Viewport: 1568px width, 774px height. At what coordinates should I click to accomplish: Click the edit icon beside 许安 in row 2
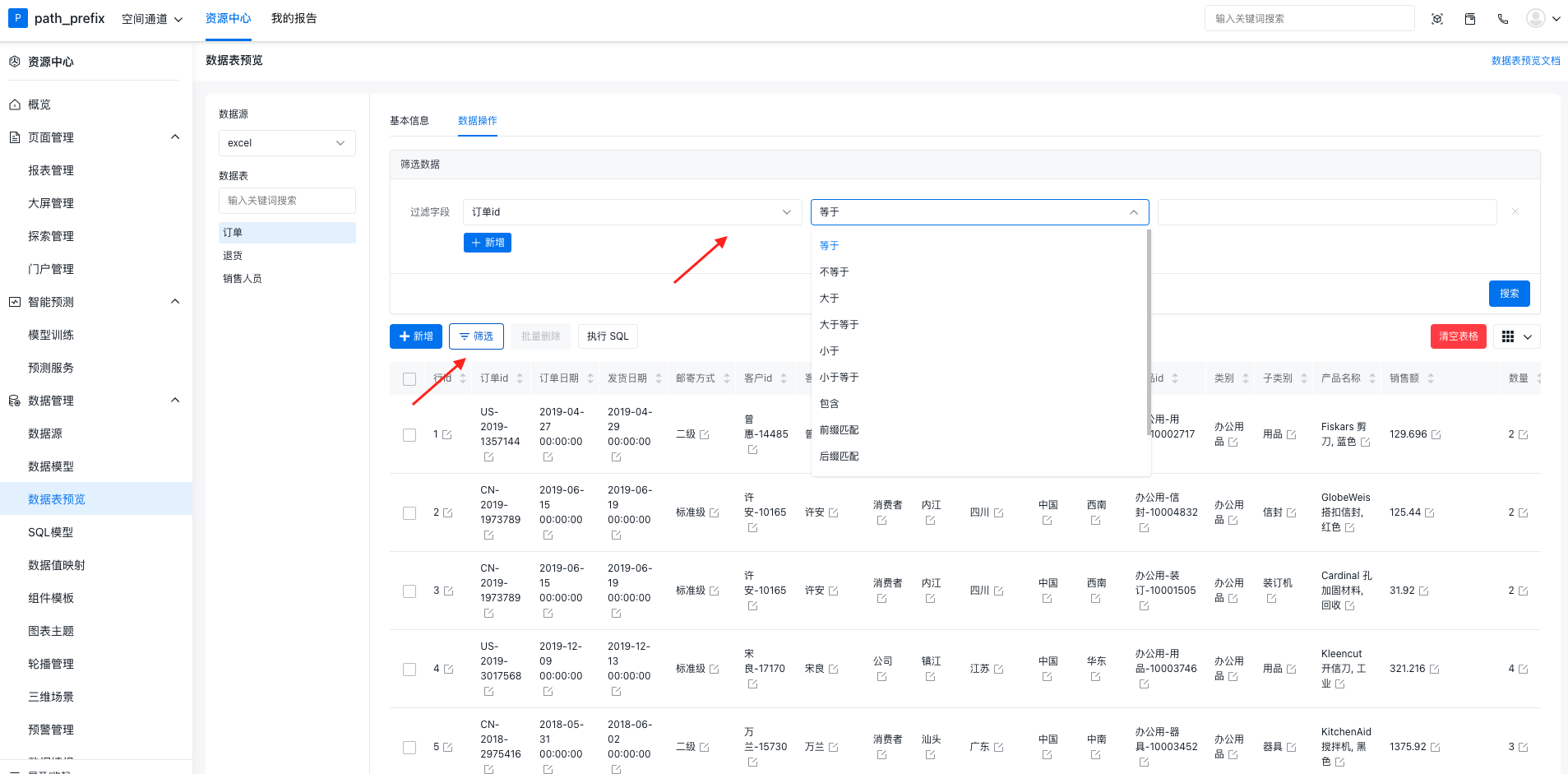[833, 513]
